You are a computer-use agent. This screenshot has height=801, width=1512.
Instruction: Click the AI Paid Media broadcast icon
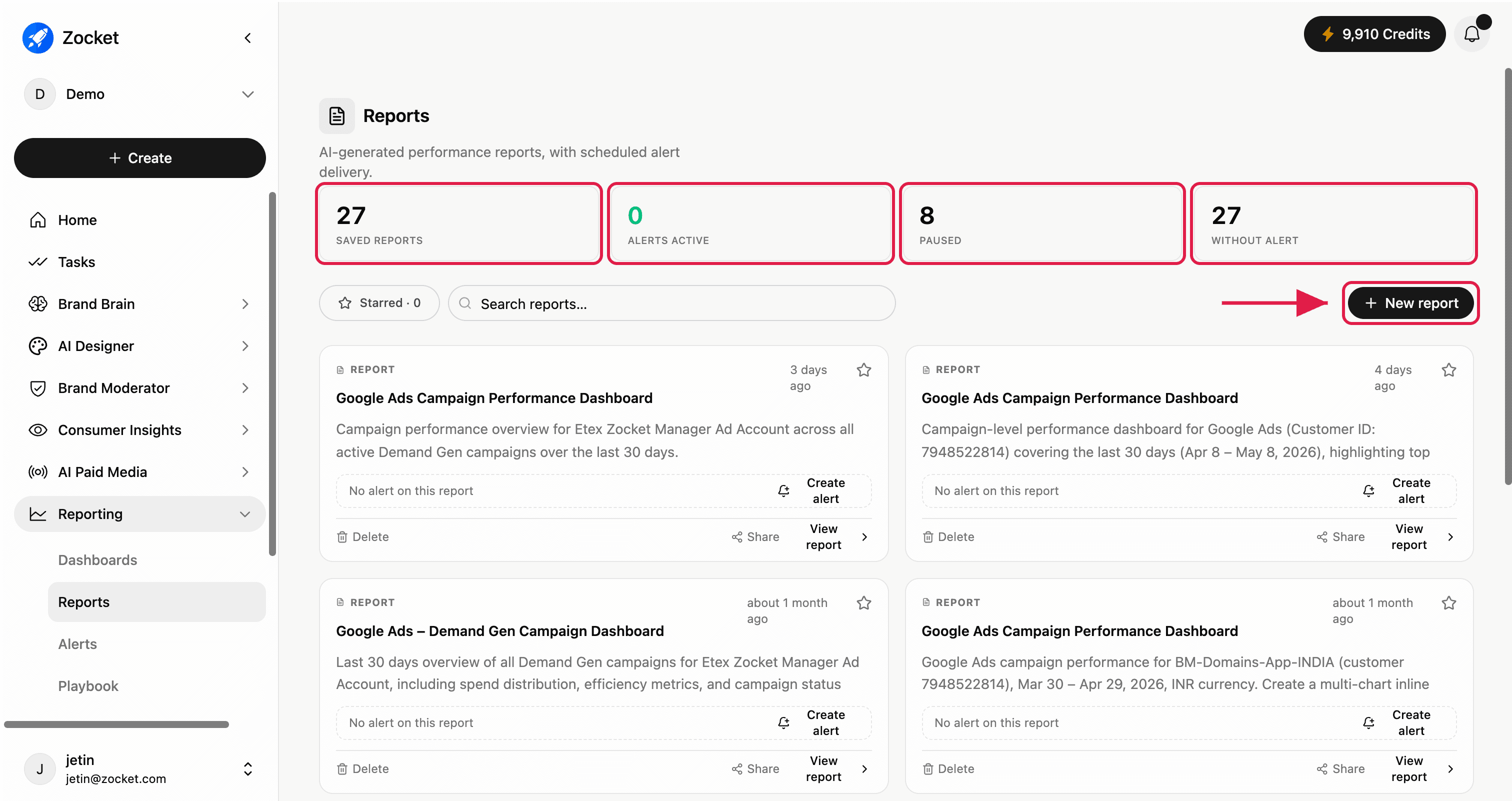tap(38, 472)
